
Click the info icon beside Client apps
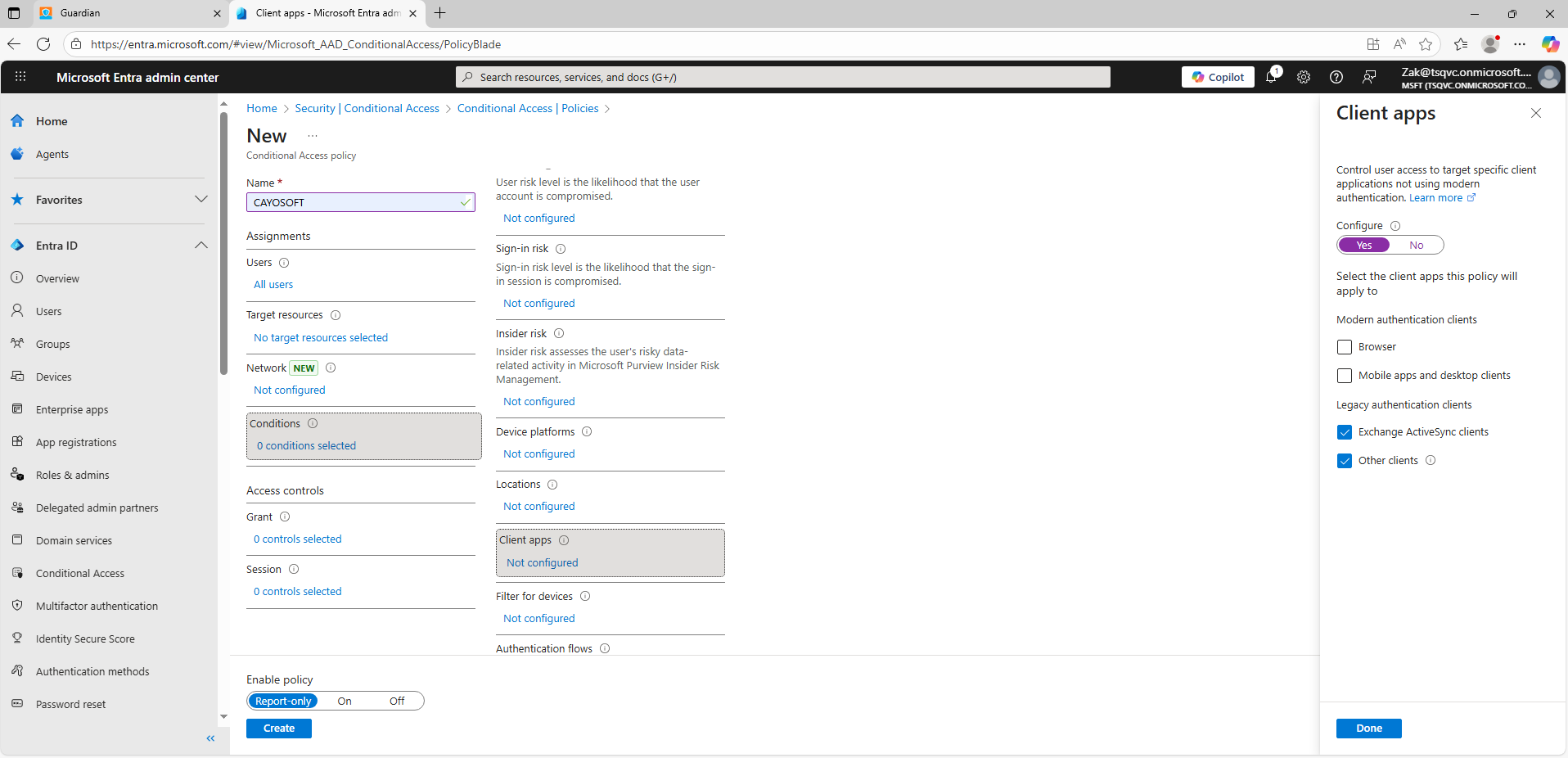click(x=564, y=540)
